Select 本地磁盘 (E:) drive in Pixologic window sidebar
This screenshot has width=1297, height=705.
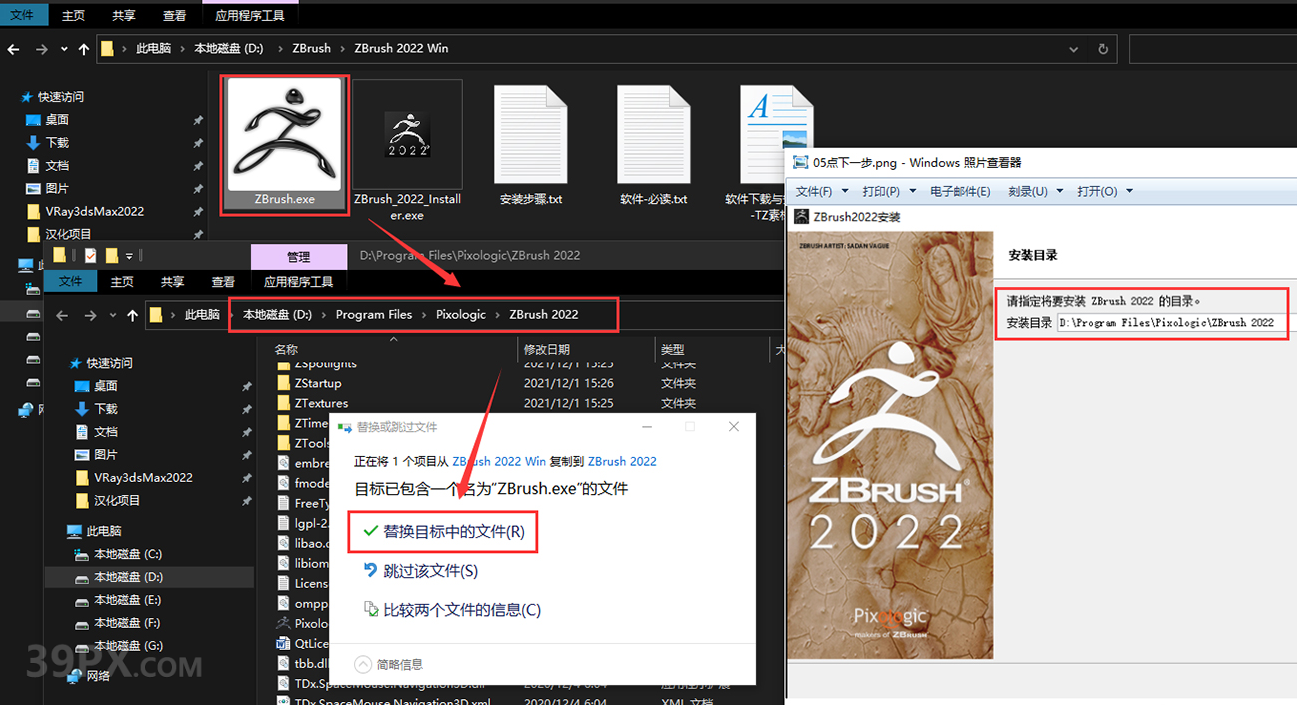[x=128, y=600]
